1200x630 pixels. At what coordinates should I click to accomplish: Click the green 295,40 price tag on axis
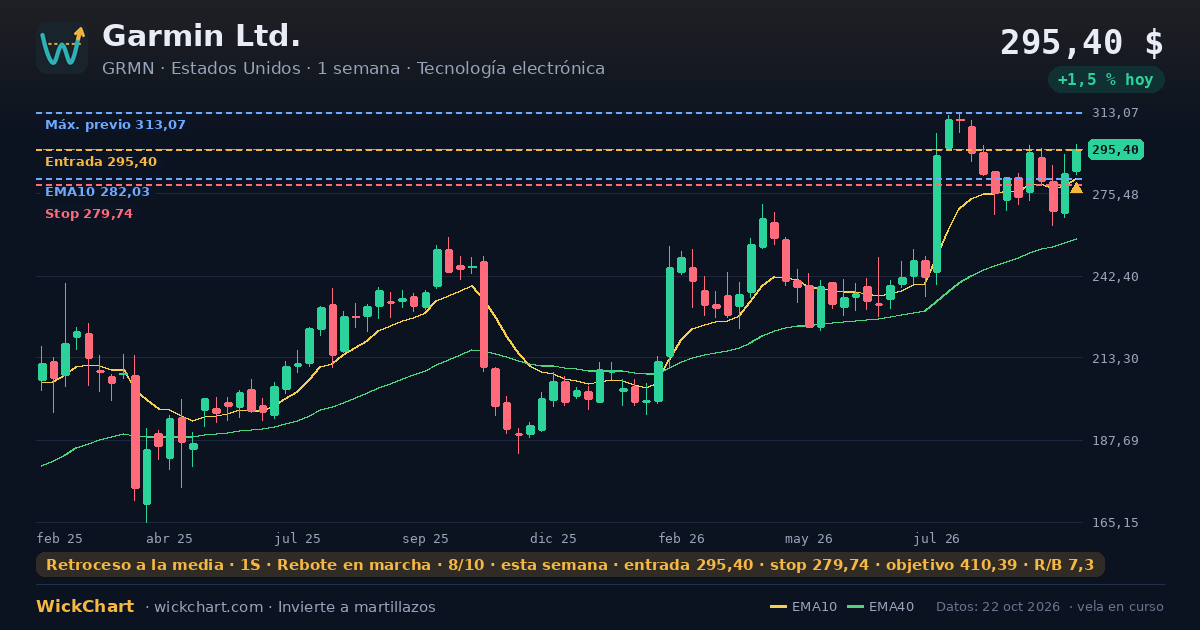(1115, 150)
